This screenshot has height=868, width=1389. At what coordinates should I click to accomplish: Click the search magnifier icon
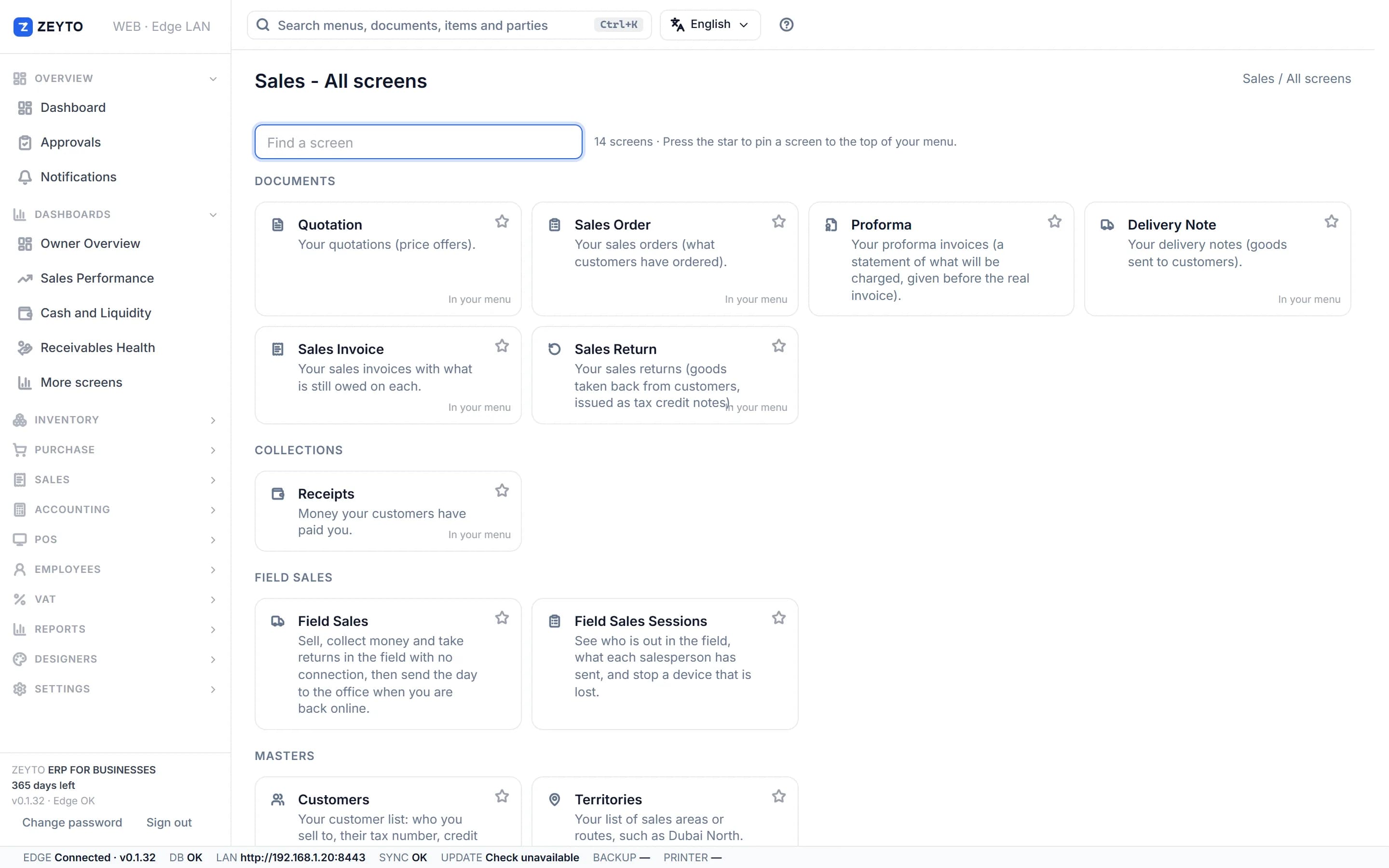click(263, 25)
